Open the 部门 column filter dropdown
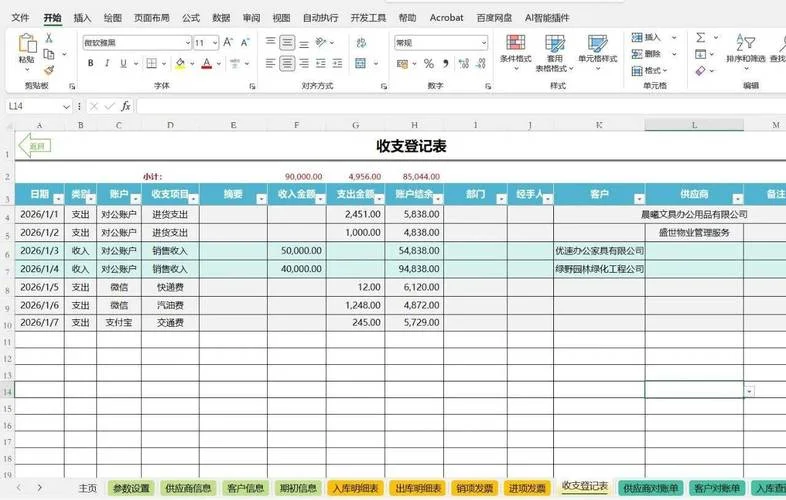This screenshot has height=500, width=786. point(501,199)
